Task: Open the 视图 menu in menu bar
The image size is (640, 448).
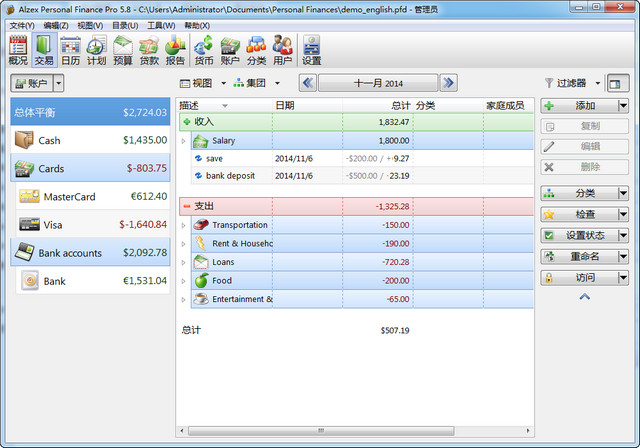Action: [90, 26]
